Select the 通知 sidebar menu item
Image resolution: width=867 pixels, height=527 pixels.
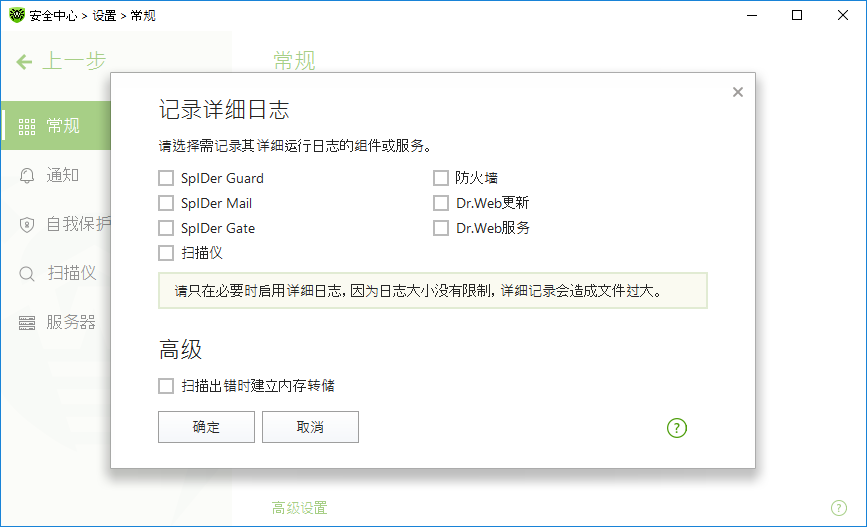pos(56,175)
